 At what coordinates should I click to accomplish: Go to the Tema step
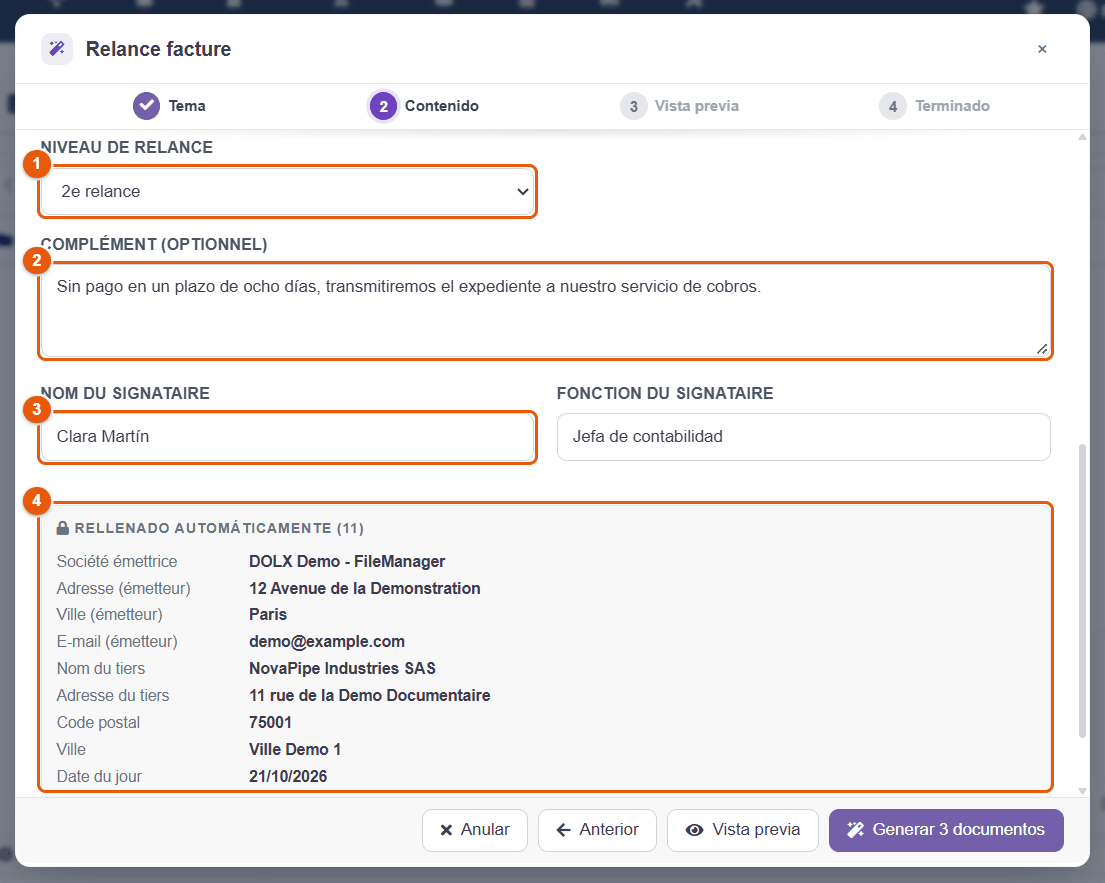point(170,106)
